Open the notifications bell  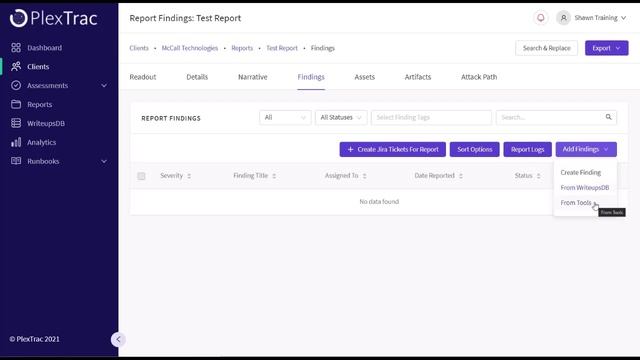pyautogui.click(x=541, y=18)
